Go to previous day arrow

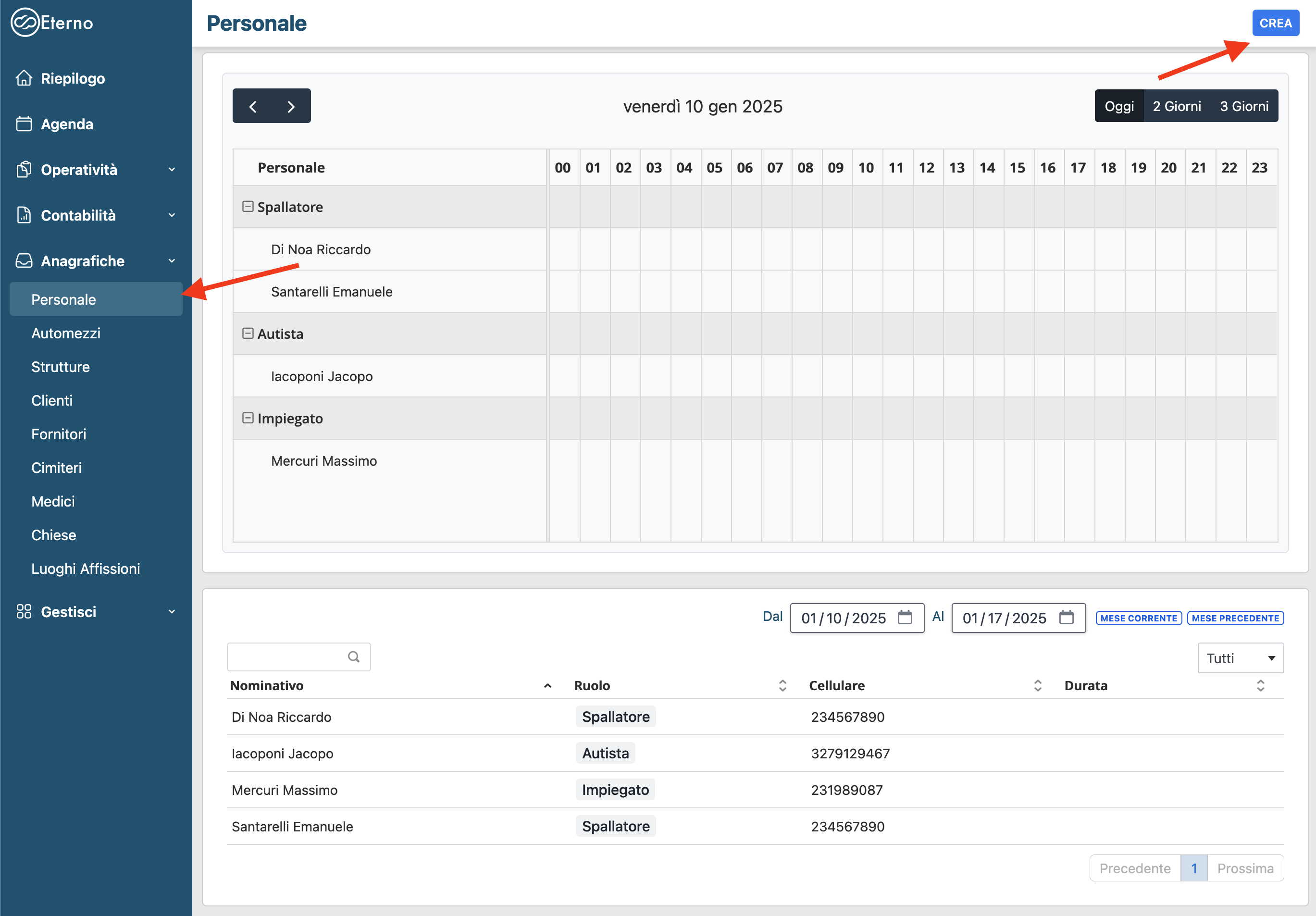(253, 107)
